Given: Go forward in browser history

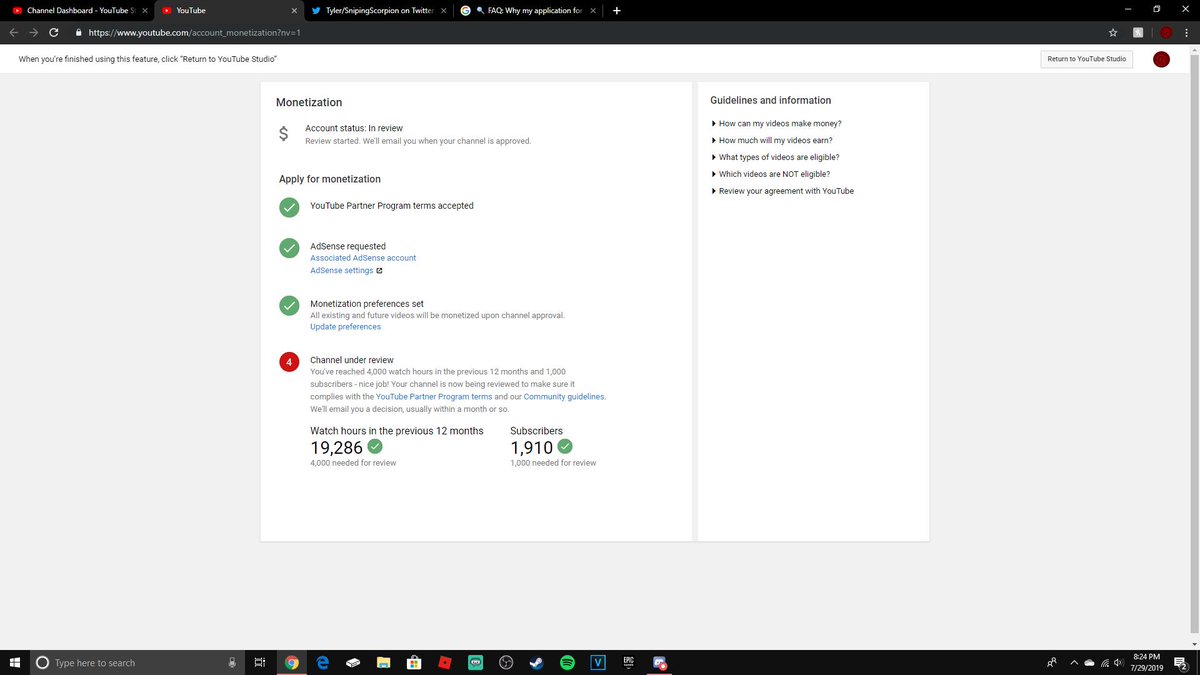Looking at the screenshot, I should [x=33, y=32].
